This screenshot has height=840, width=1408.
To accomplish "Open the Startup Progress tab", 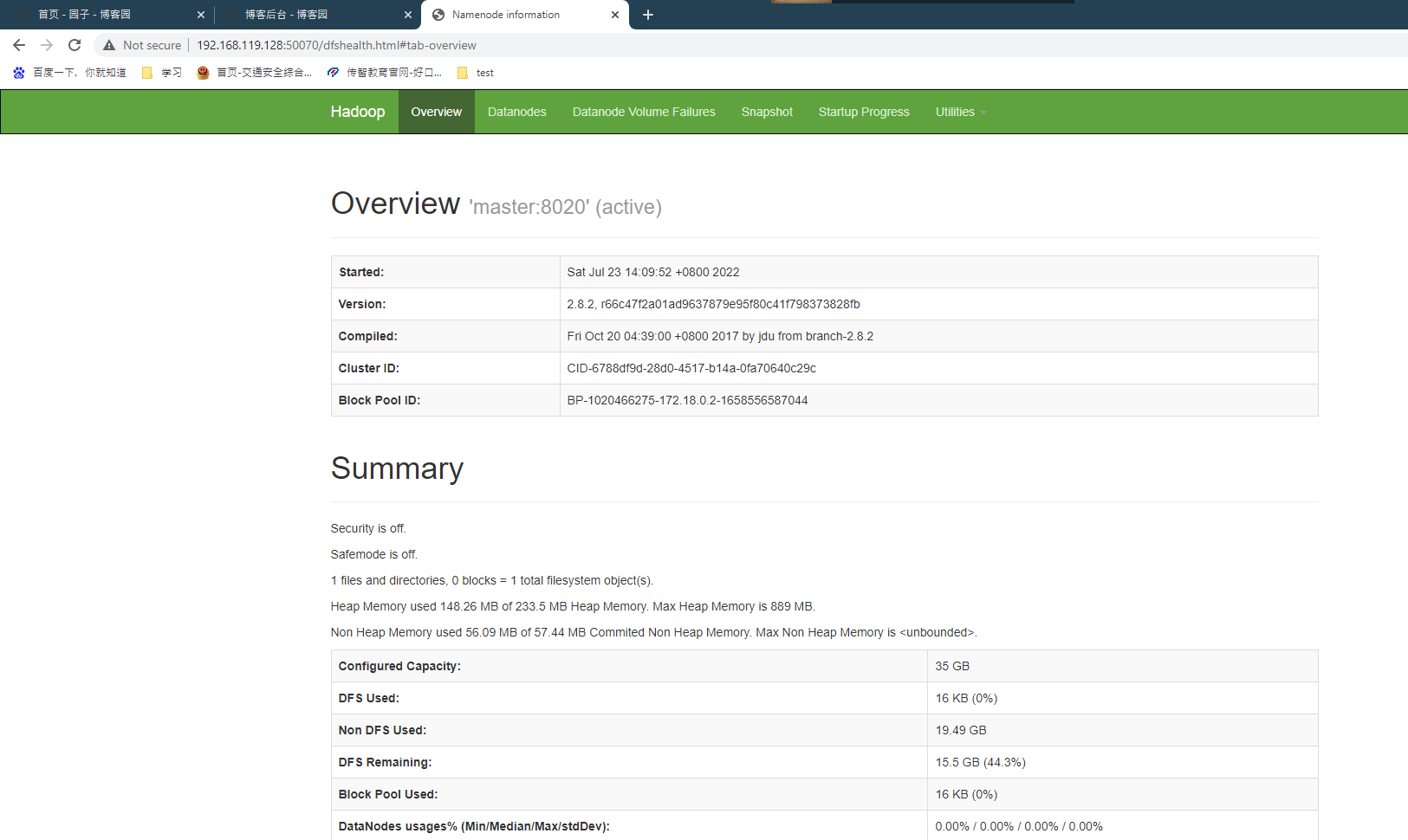I will pos(864,112).
